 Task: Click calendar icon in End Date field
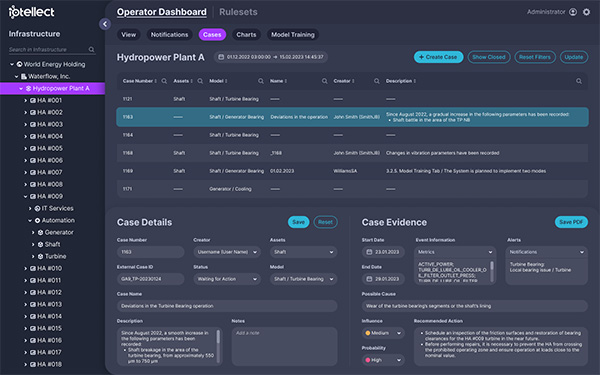(x=369, y=279)
